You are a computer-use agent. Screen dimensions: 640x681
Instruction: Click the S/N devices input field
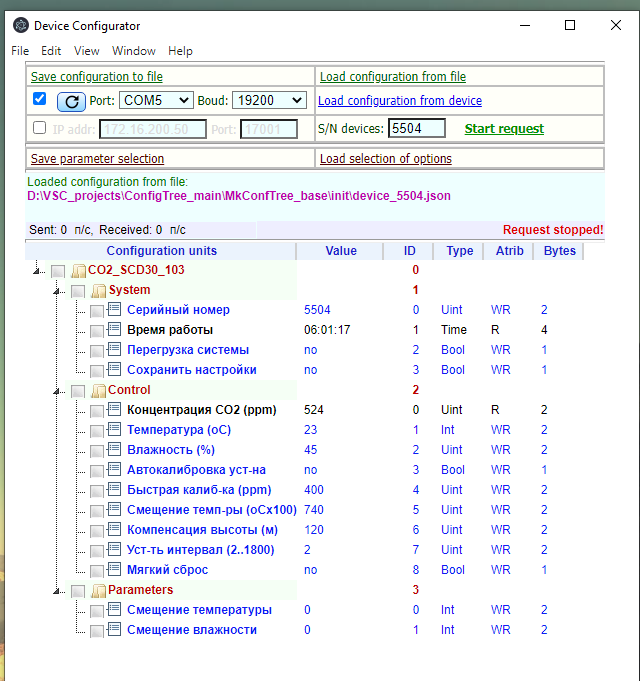point(417,128)
